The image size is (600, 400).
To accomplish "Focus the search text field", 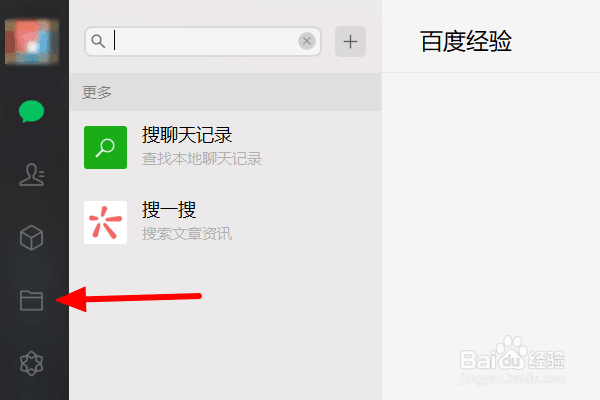I will (x=205, y=41).
